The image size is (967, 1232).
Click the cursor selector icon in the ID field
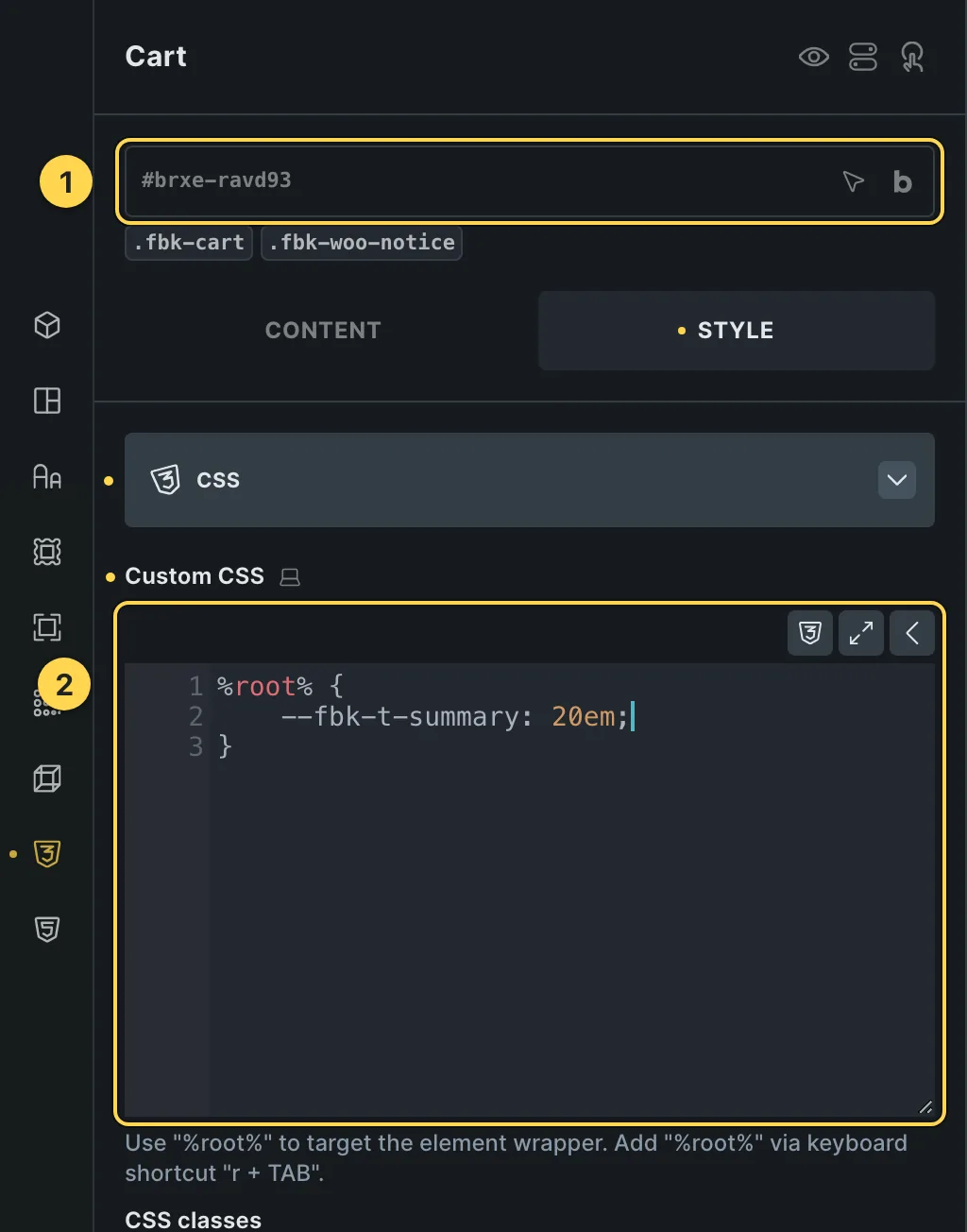tap(853, 181)
